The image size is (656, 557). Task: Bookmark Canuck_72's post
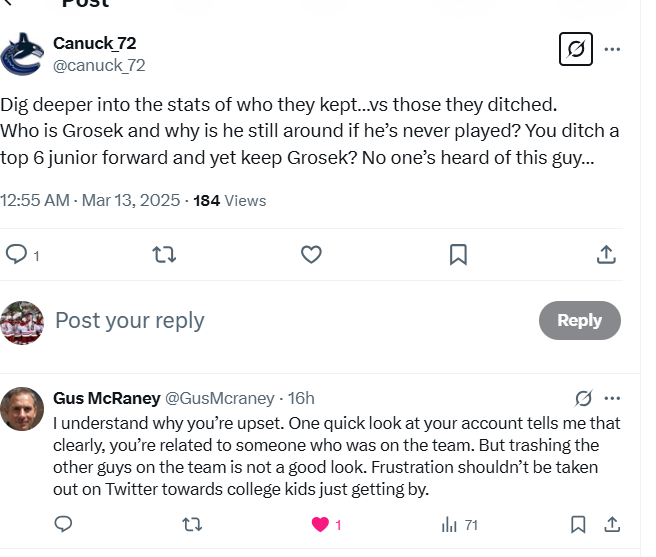458,254
